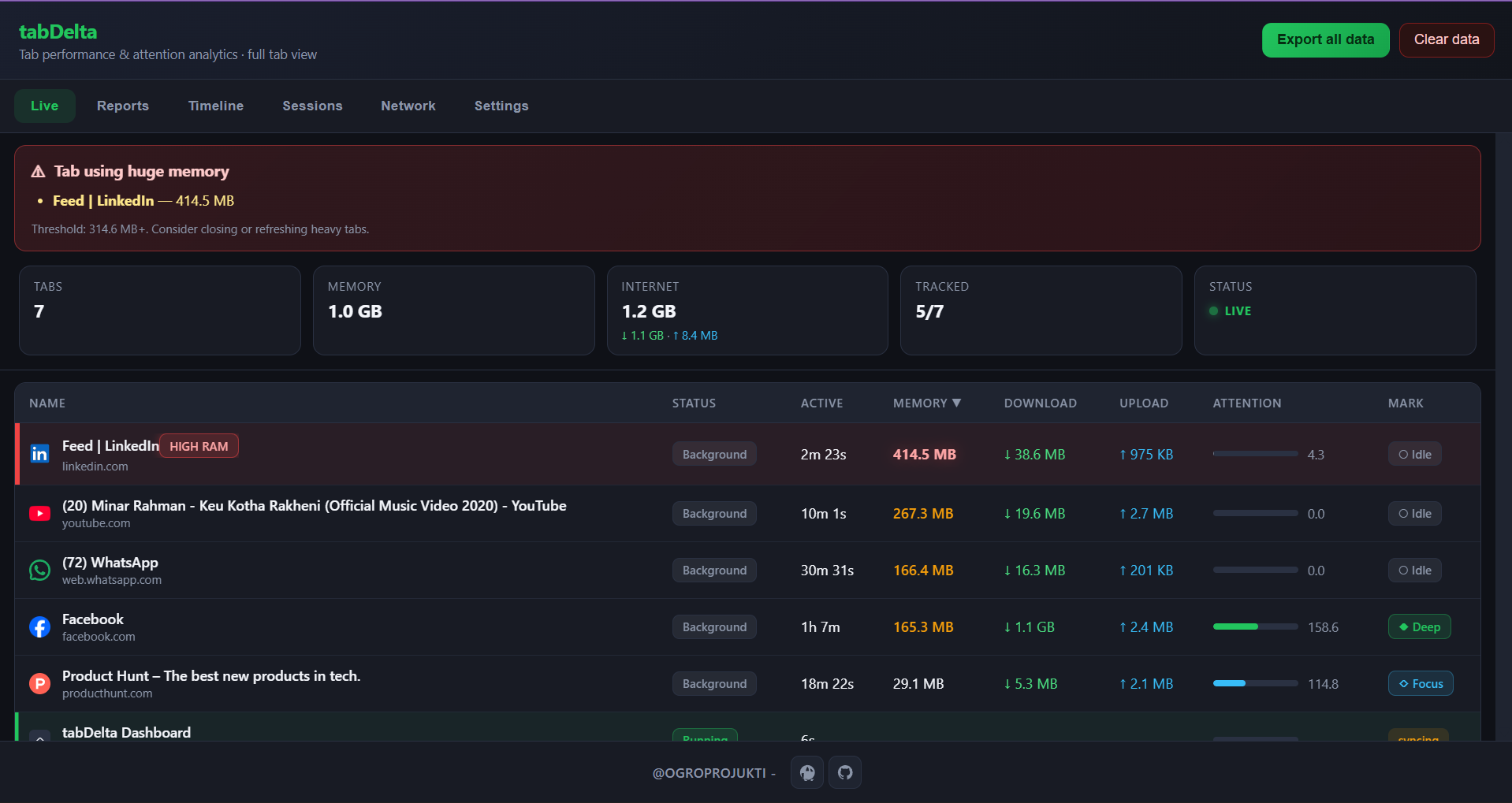Click the youtube.com domain text
The image size is (1512, 803).
tap(96, 523)
